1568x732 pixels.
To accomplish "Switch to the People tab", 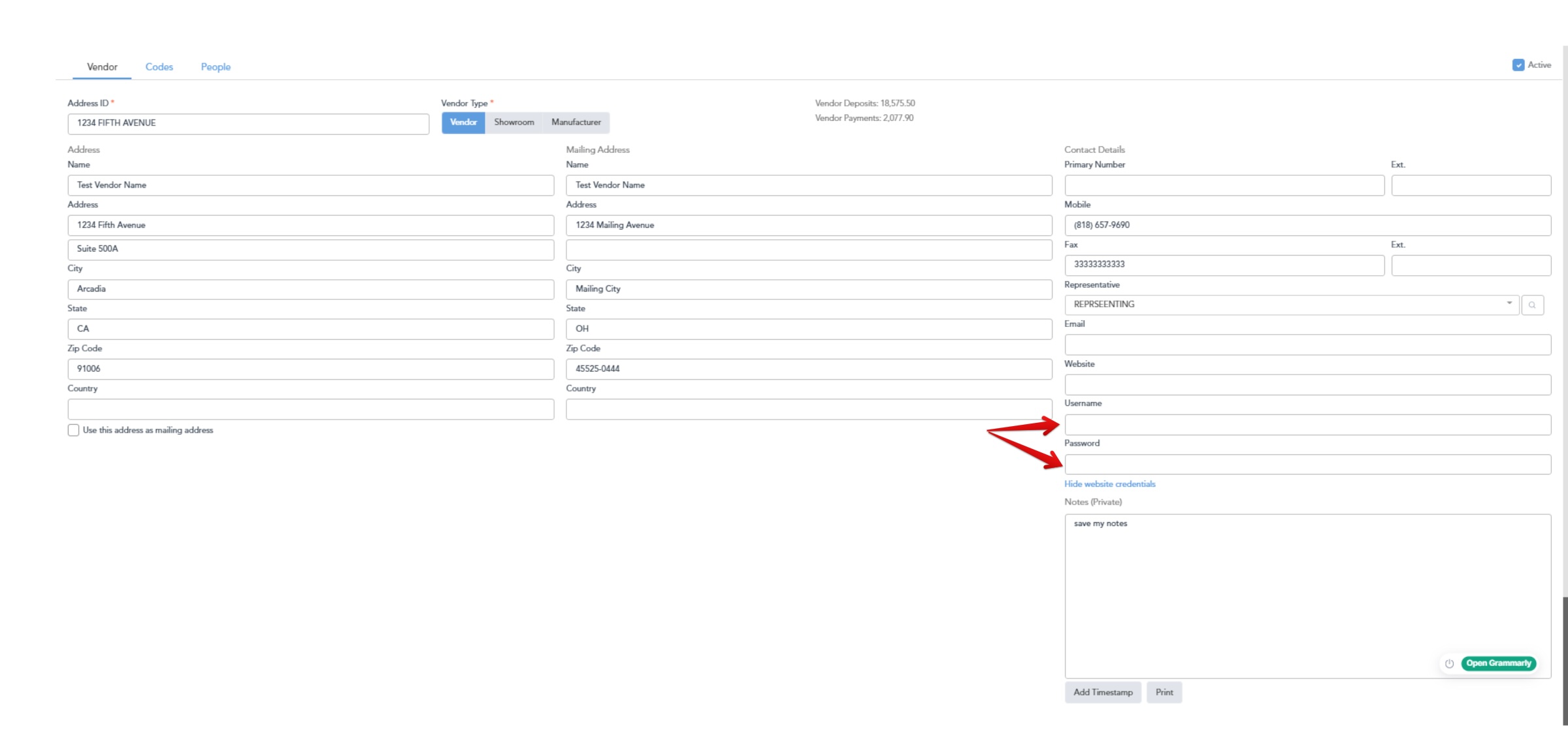I will pyautogui.click(x=216, y=67).
